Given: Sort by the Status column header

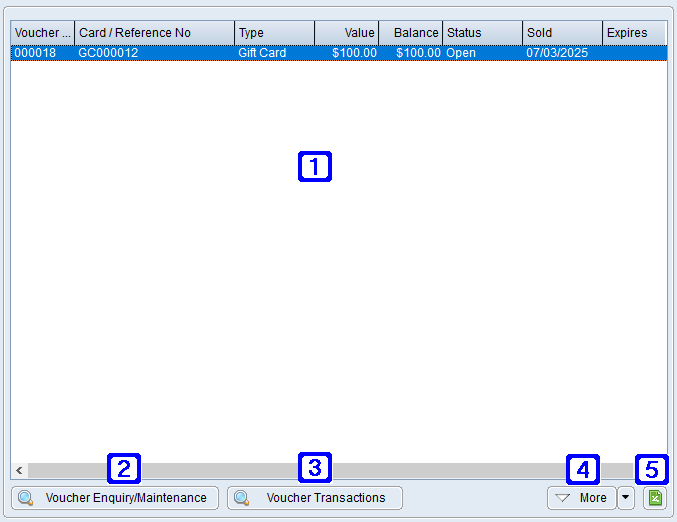Looking at the screenshot, I should [x=482, y=33].
